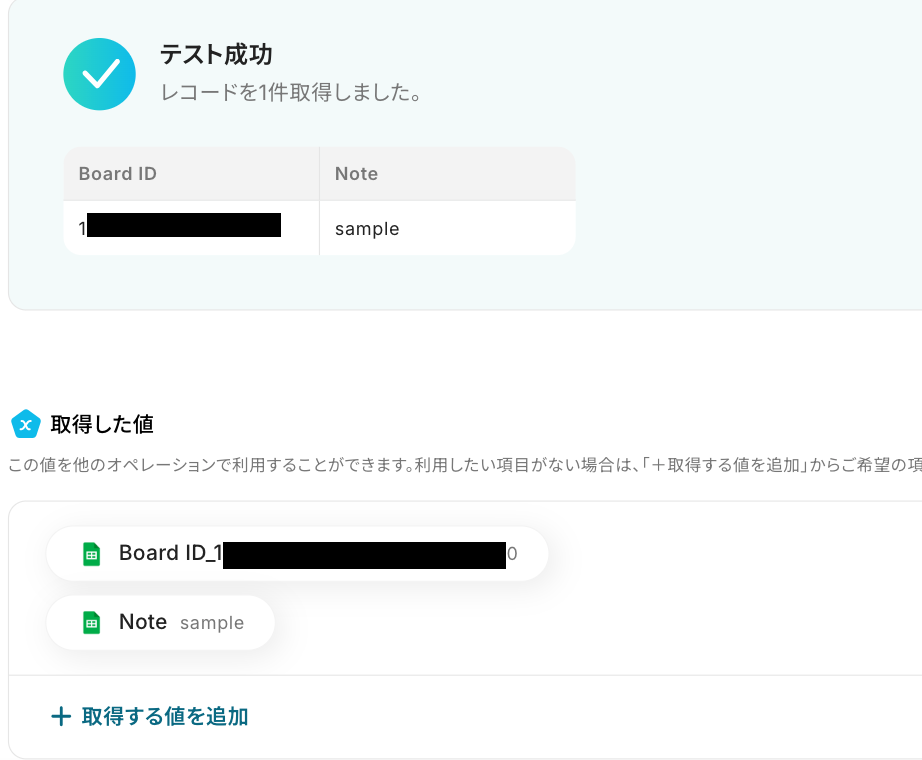
Task: Select the Board ID_1 value chip
Action: point(297,554)
